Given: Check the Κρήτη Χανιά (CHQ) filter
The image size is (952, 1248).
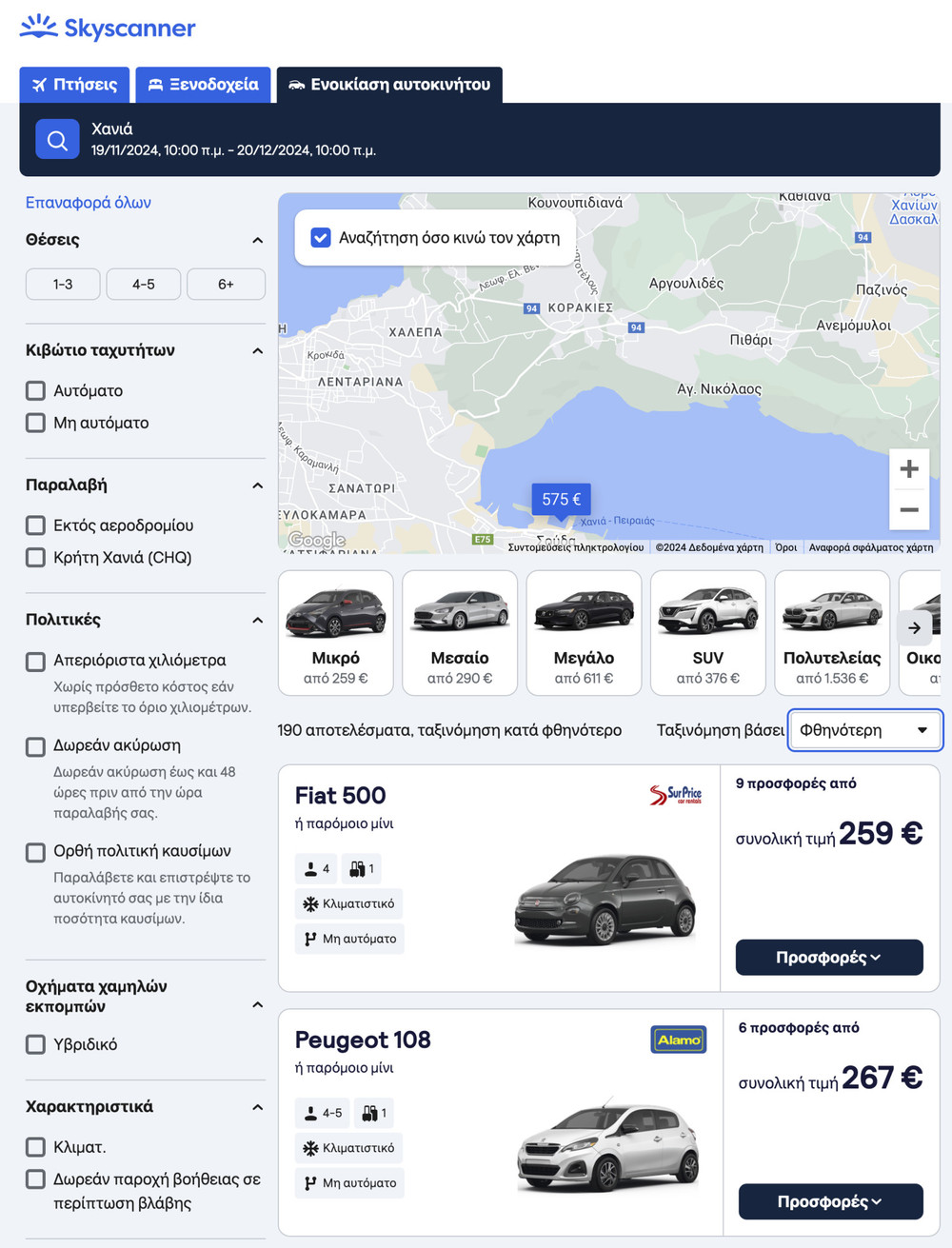Looking at the screenshot, I should coord(36,558).
